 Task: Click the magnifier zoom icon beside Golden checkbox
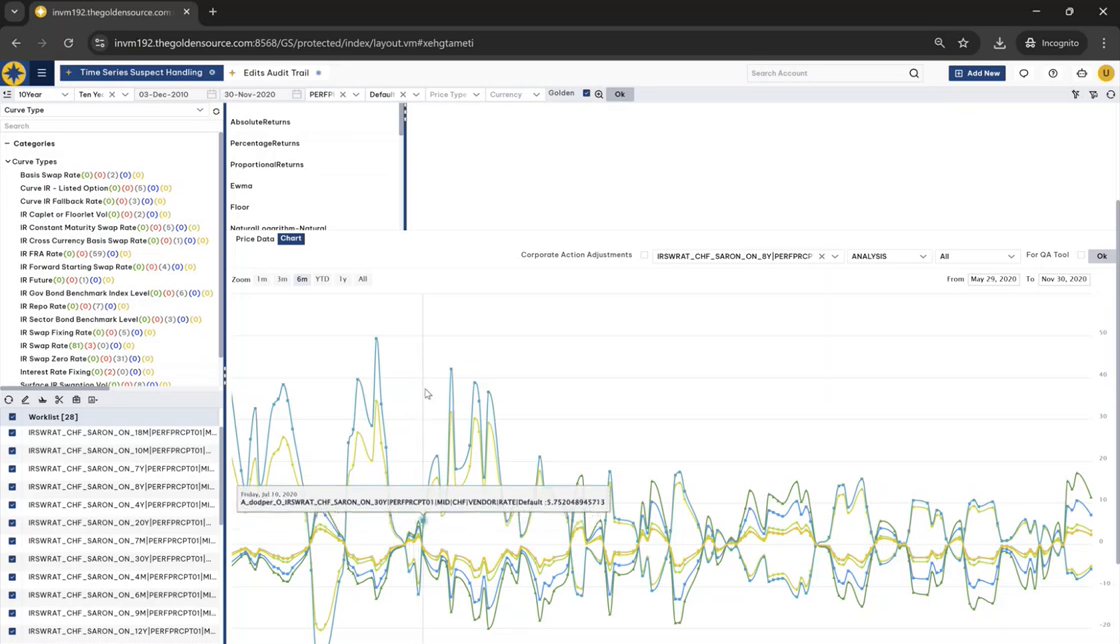click(x=599, y=94)
